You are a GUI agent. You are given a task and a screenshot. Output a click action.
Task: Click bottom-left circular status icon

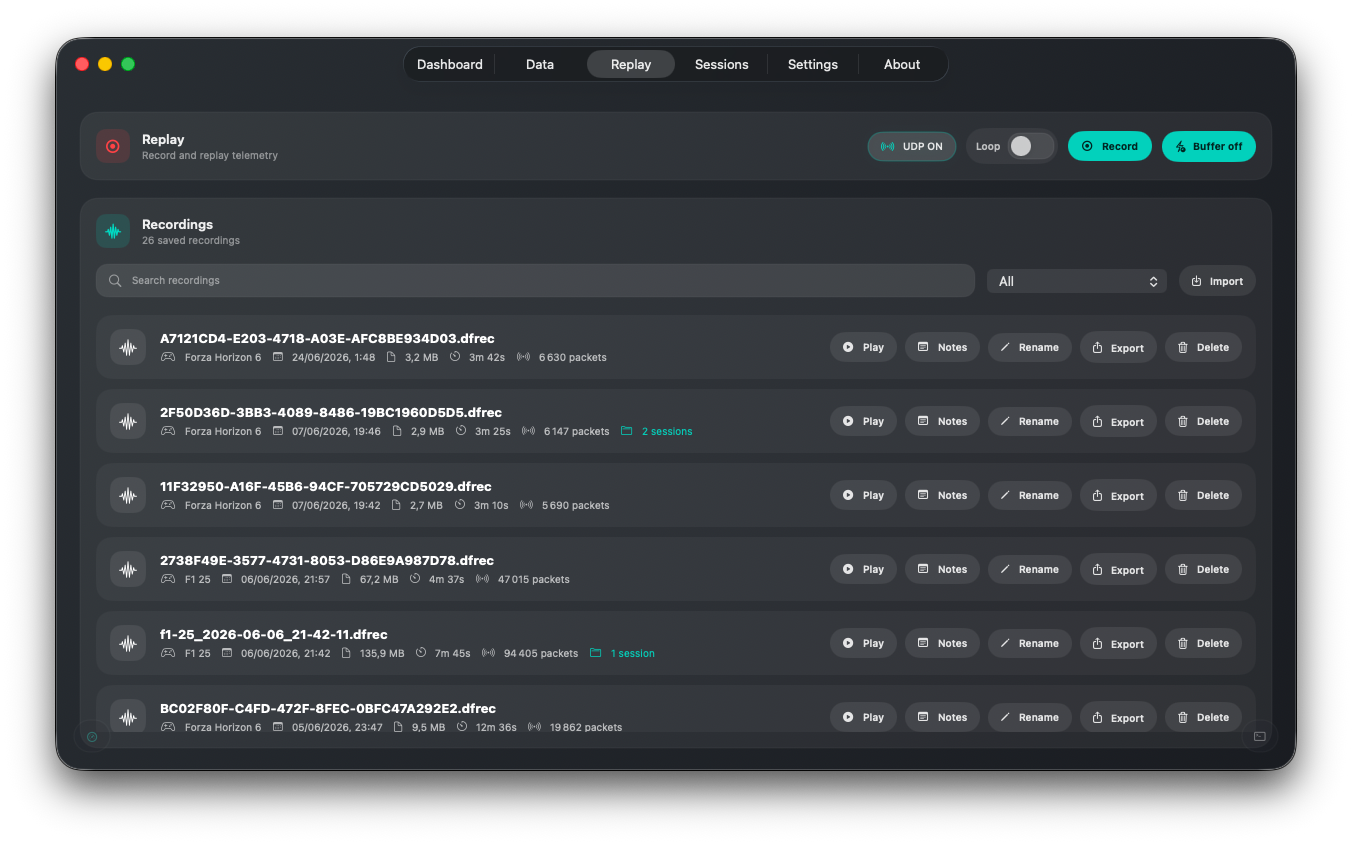[92, 737]
